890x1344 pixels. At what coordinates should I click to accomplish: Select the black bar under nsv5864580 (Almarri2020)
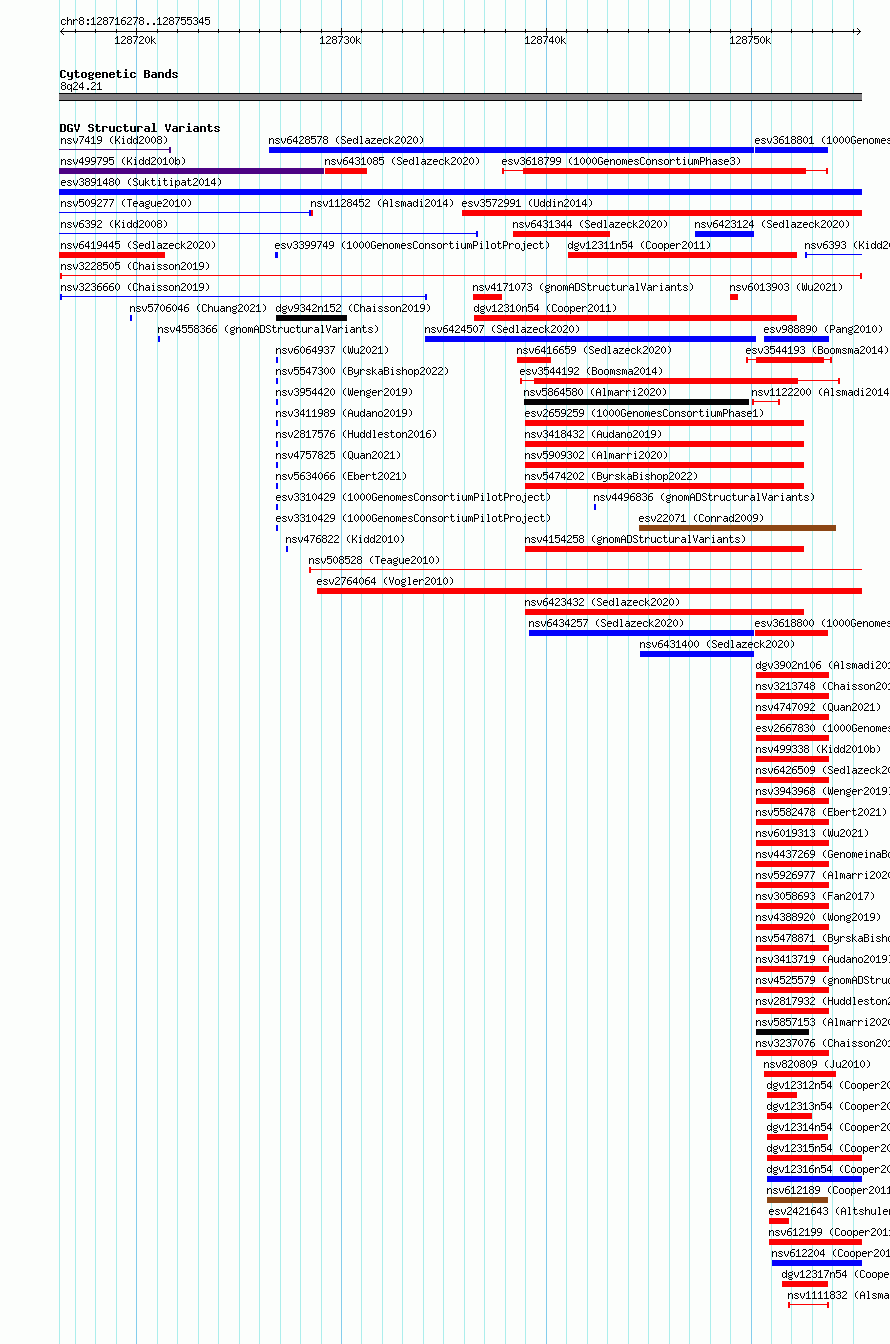[637, 402]
